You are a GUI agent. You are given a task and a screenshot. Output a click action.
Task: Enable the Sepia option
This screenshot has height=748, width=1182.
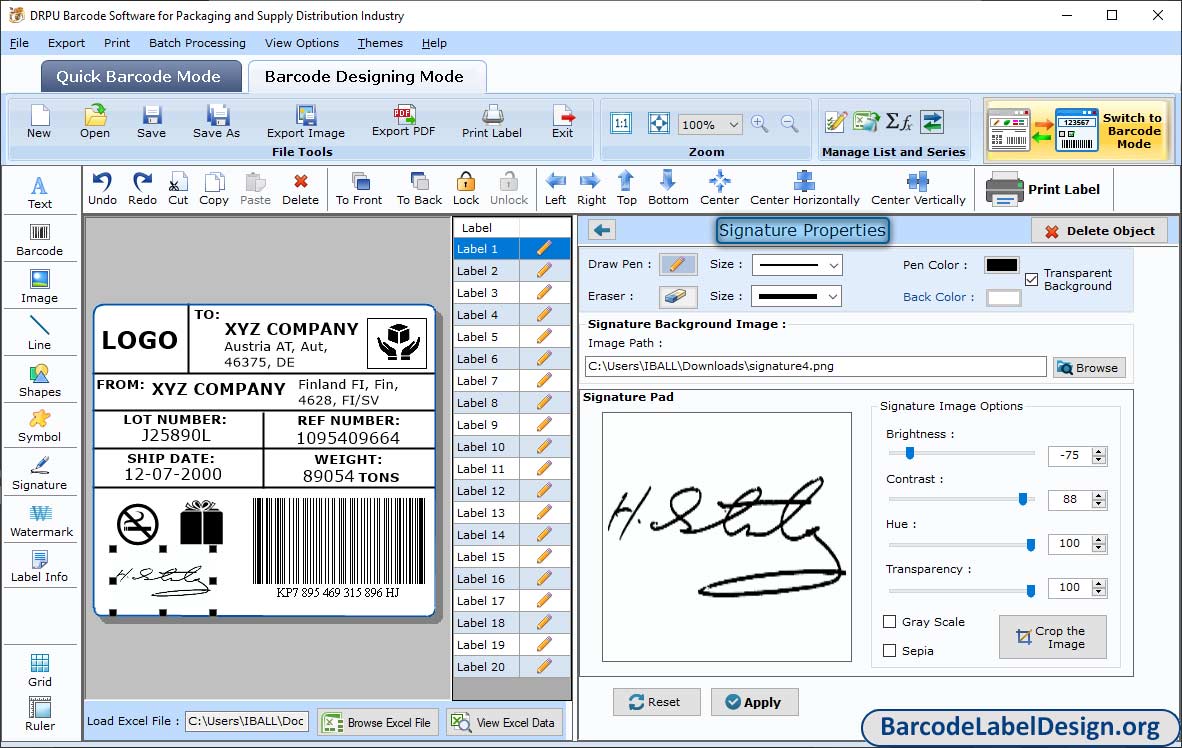point(890,650)
